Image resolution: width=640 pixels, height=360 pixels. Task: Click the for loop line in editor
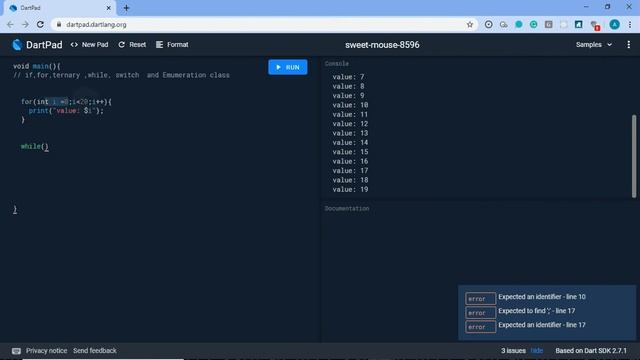(x=66, y=102)
